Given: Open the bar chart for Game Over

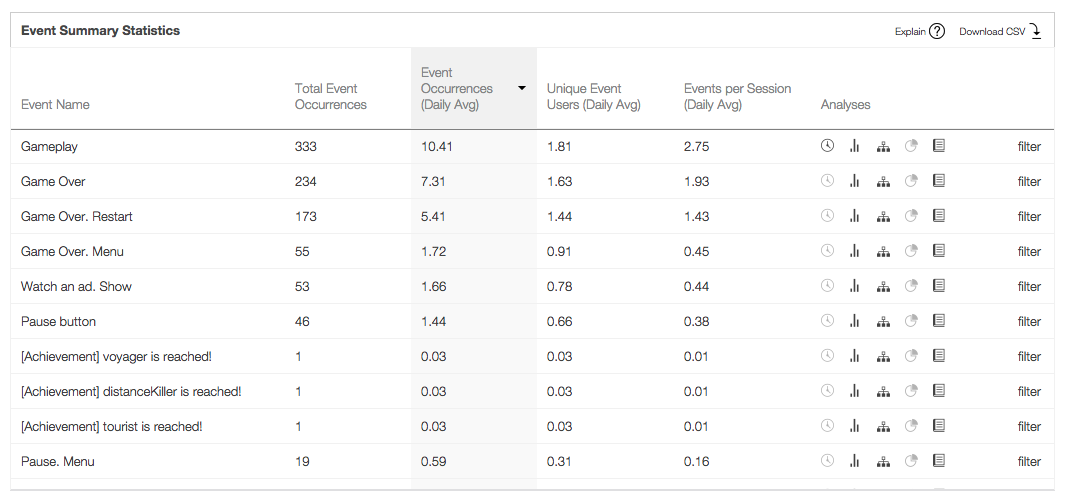Looking at the screenshot, I should pyautogui.click(x=855, y=181).
